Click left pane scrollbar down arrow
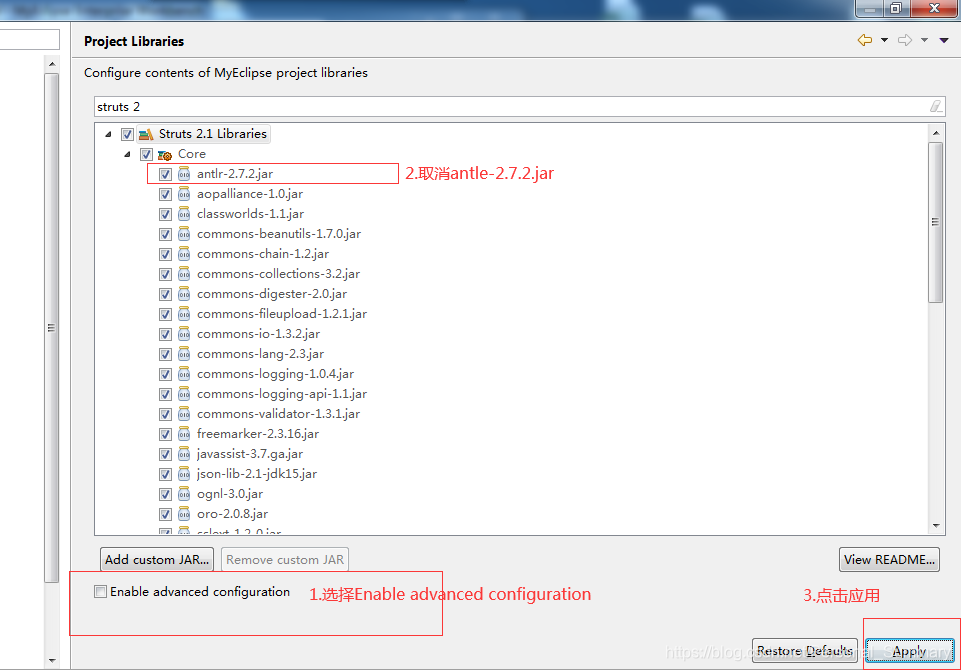961x671 pixels. pyautogui.click(x=52, y=661)
